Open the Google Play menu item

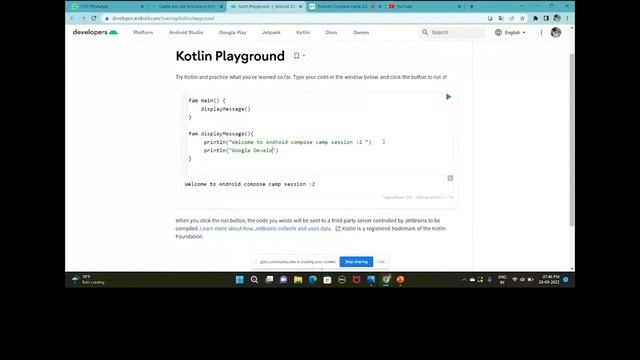(x=232, y=32)
